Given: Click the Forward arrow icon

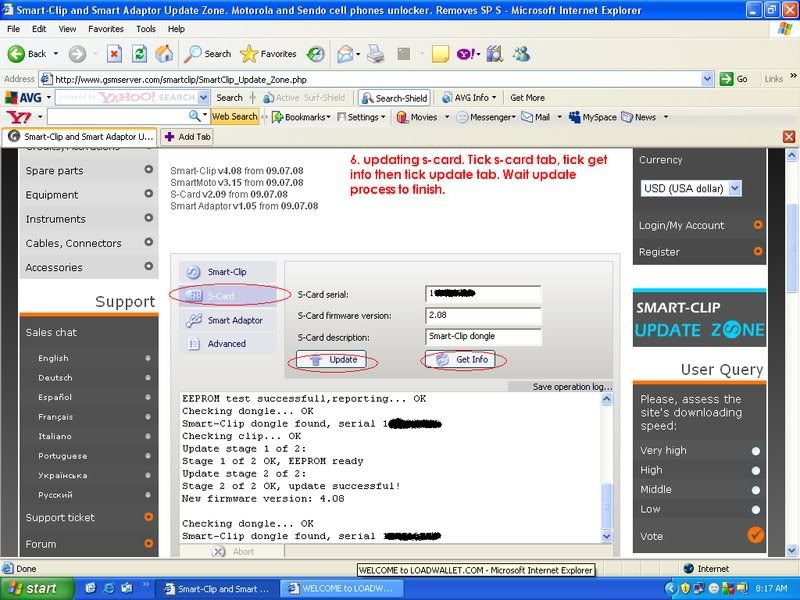Looking at the screenshot, I should click(x=78, y=54).
